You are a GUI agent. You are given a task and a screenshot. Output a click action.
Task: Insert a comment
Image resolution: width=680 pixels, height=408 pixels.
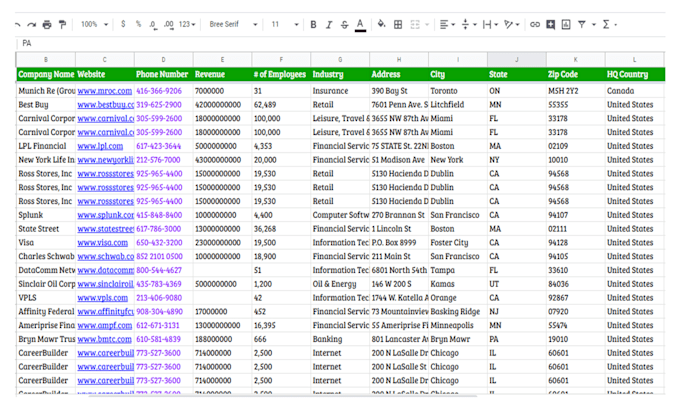(x=550, y=25)
